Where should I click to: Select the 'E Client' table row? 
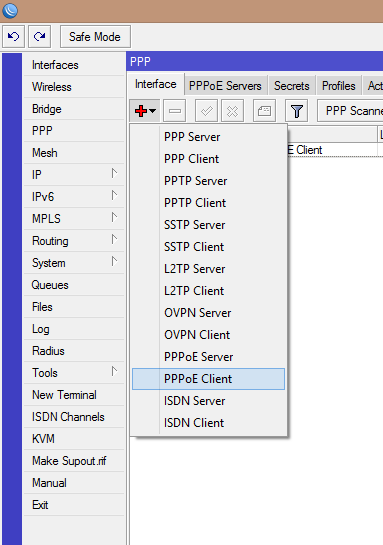[x=335, y=150]
